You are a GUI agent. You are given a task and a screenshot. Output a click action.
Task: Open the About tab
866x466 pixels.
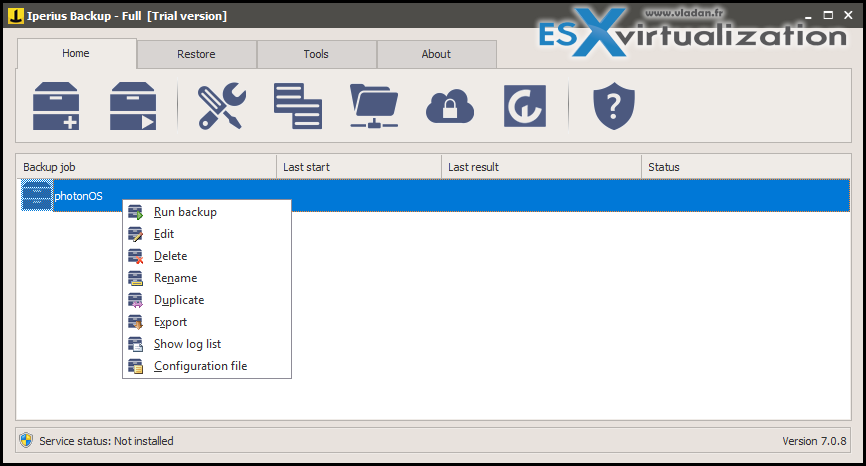pos(436,54)
